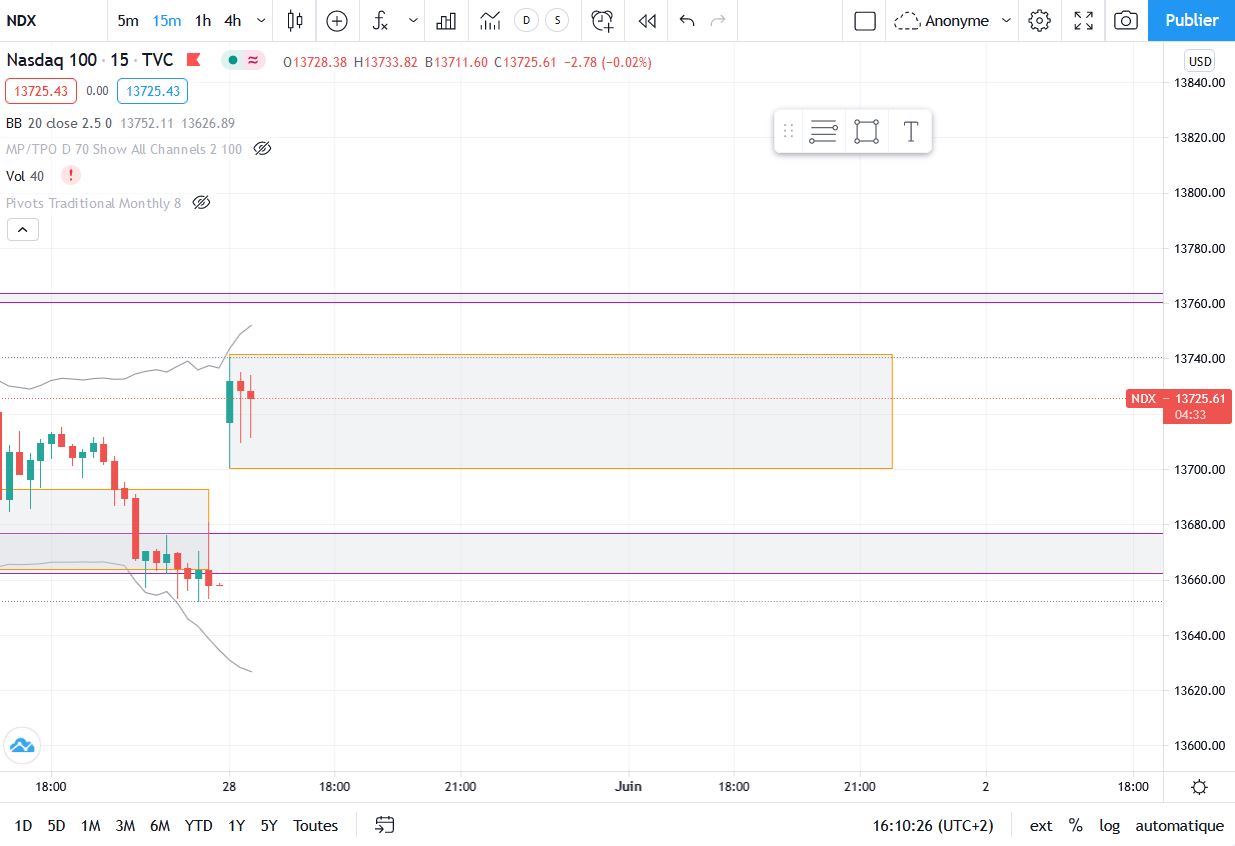Open the time axis settings gear
This screenshot has height=846, width=1235.
[1200, 787]
